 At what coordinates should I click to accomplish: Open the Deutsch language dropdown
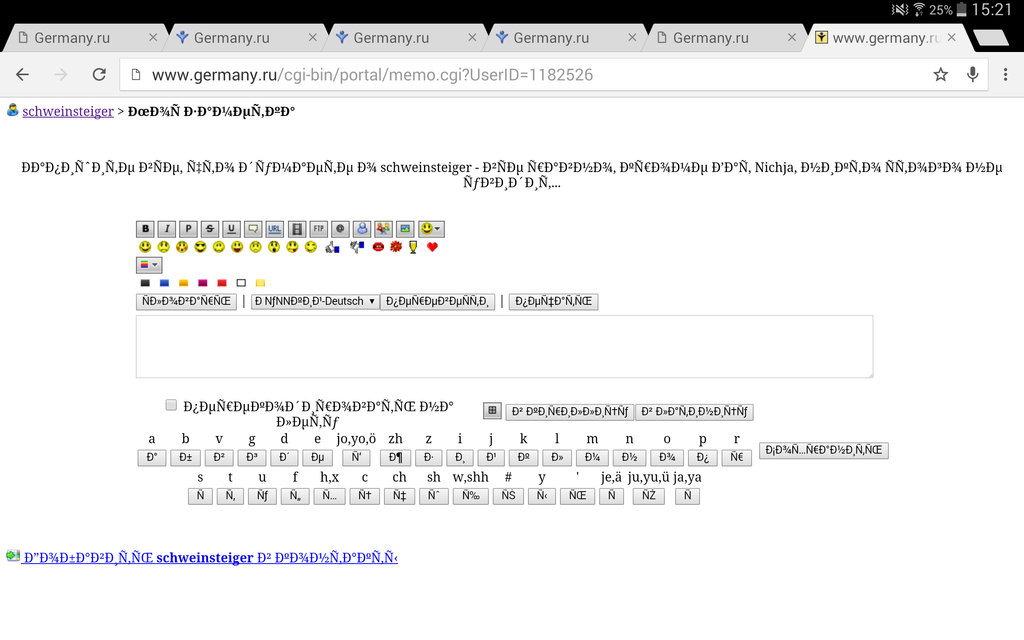315,301
